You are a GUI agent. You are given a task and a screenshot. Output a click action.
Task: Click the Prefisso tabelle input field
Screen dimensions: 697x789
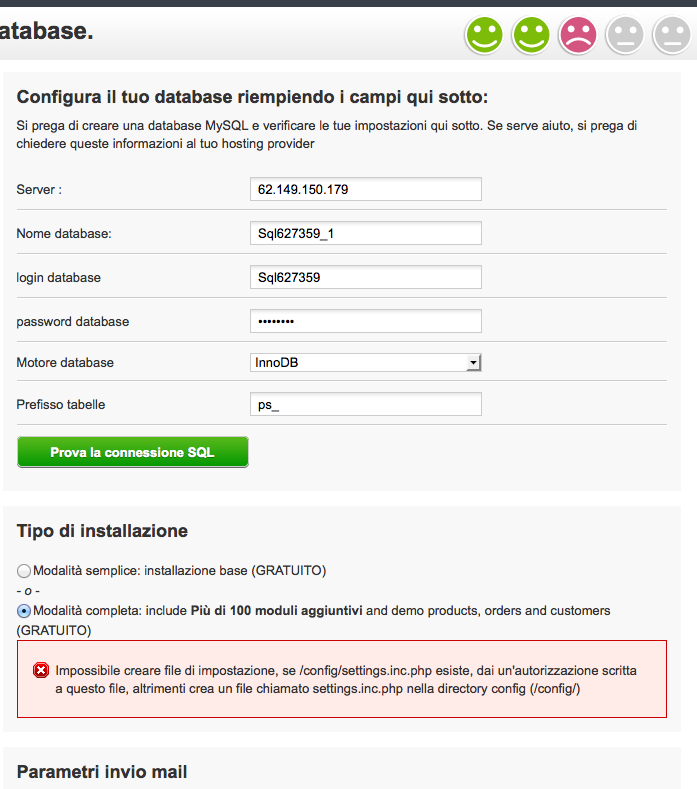[x=365, y=404]
